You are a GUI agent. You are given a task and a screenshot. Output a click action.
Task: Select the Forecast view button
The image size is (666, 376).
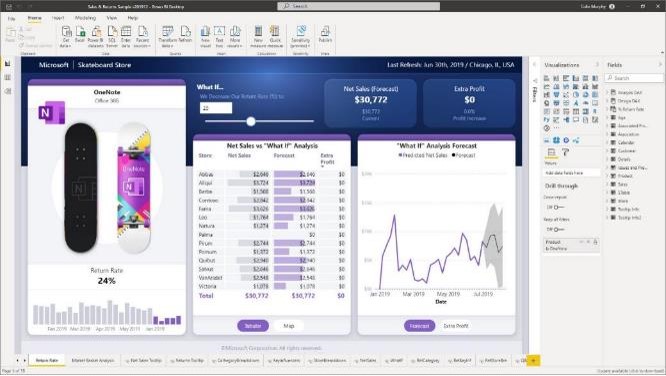click(x=419, y=326)
